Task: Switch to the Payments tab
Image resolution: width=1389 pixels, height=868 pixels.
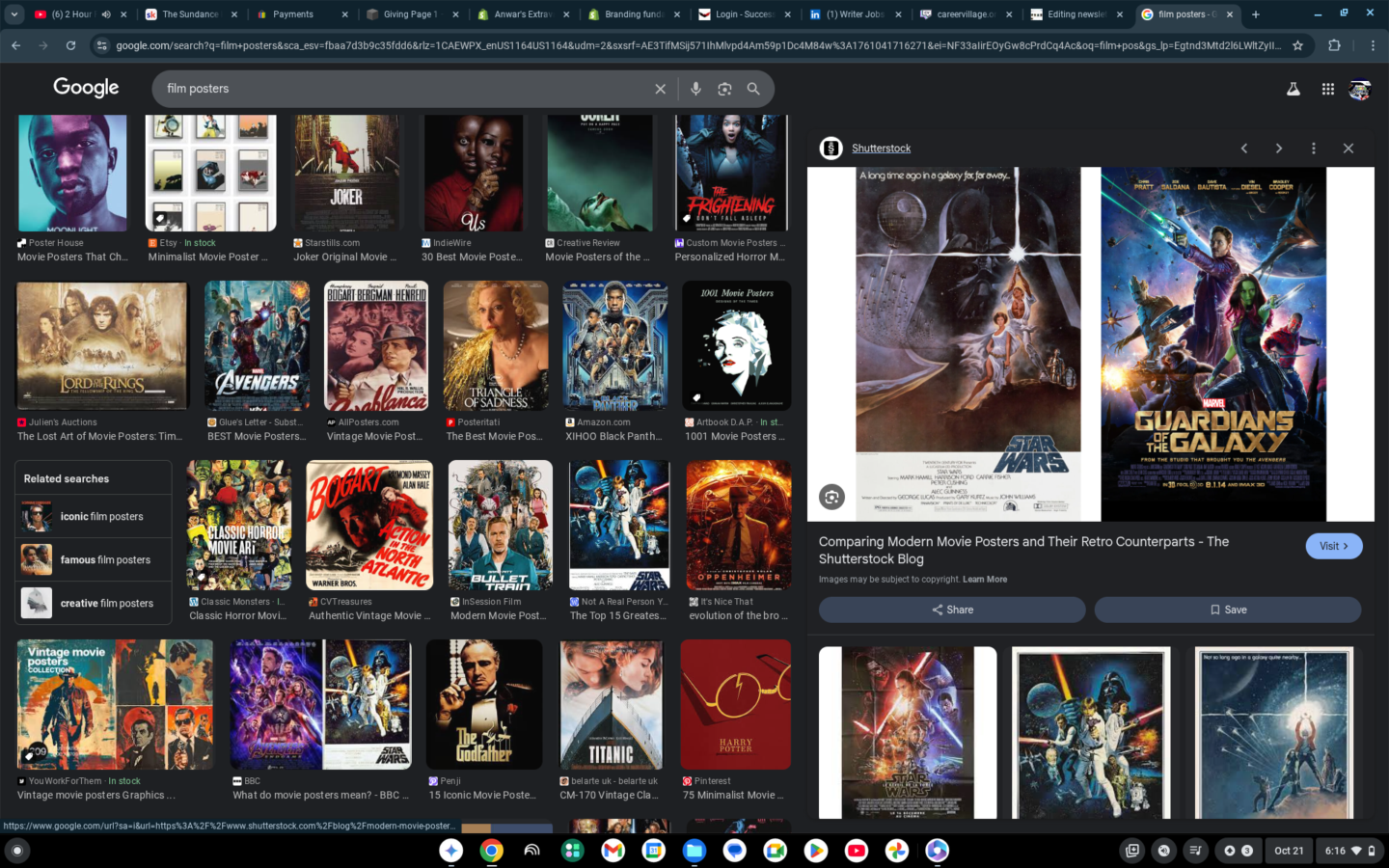Action: pos(292,14)
